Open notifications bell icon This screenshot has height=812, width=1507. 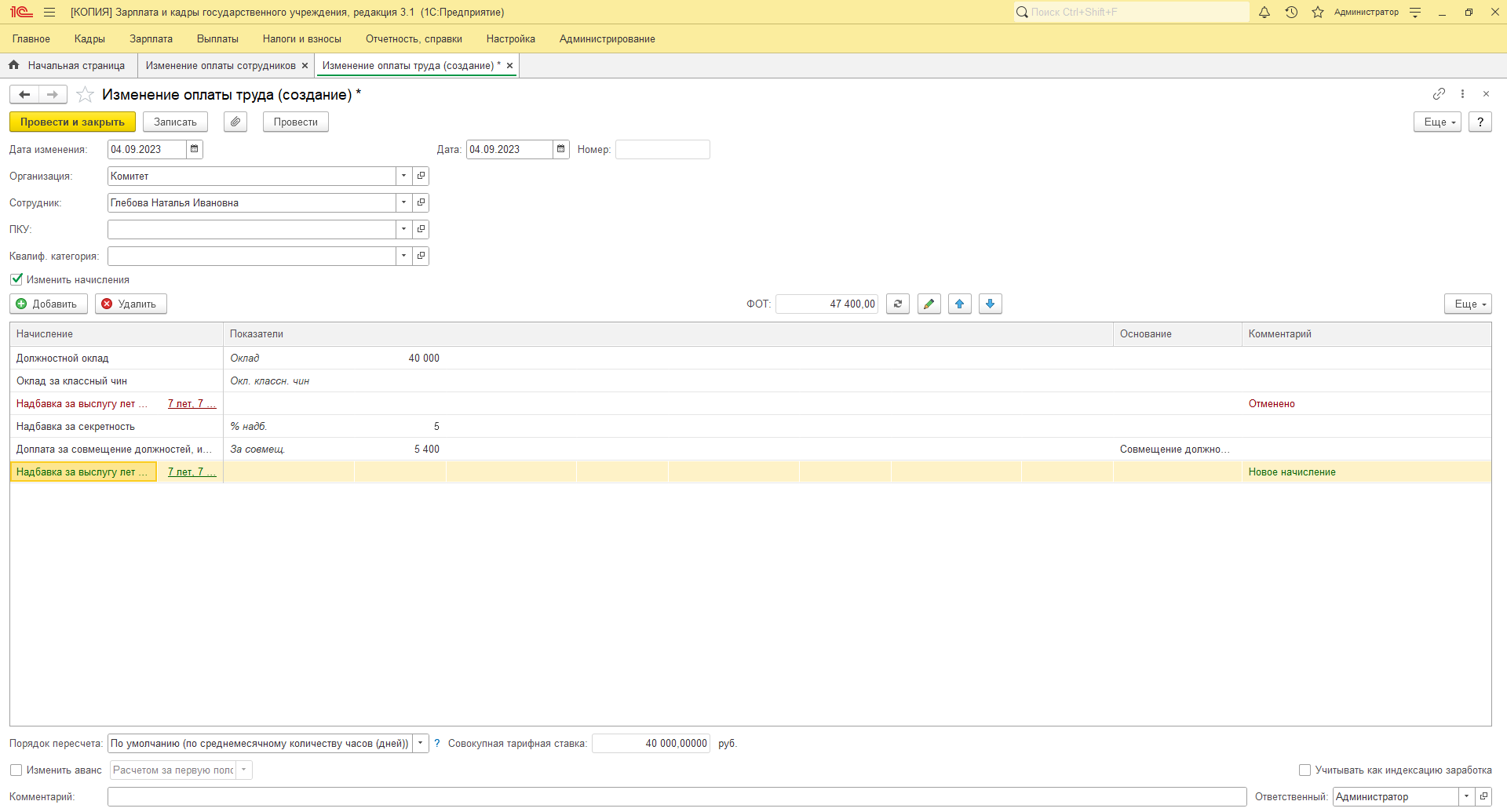pos(1264,13)
